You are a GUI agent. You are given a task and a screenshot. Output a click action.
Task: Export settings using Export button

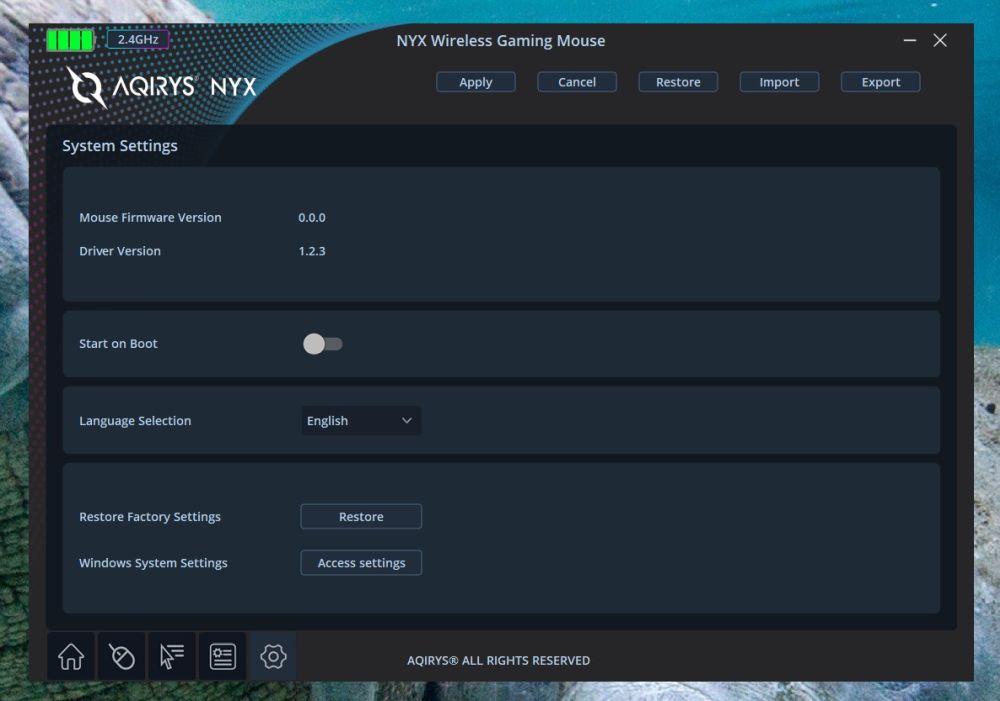point(880,82)
